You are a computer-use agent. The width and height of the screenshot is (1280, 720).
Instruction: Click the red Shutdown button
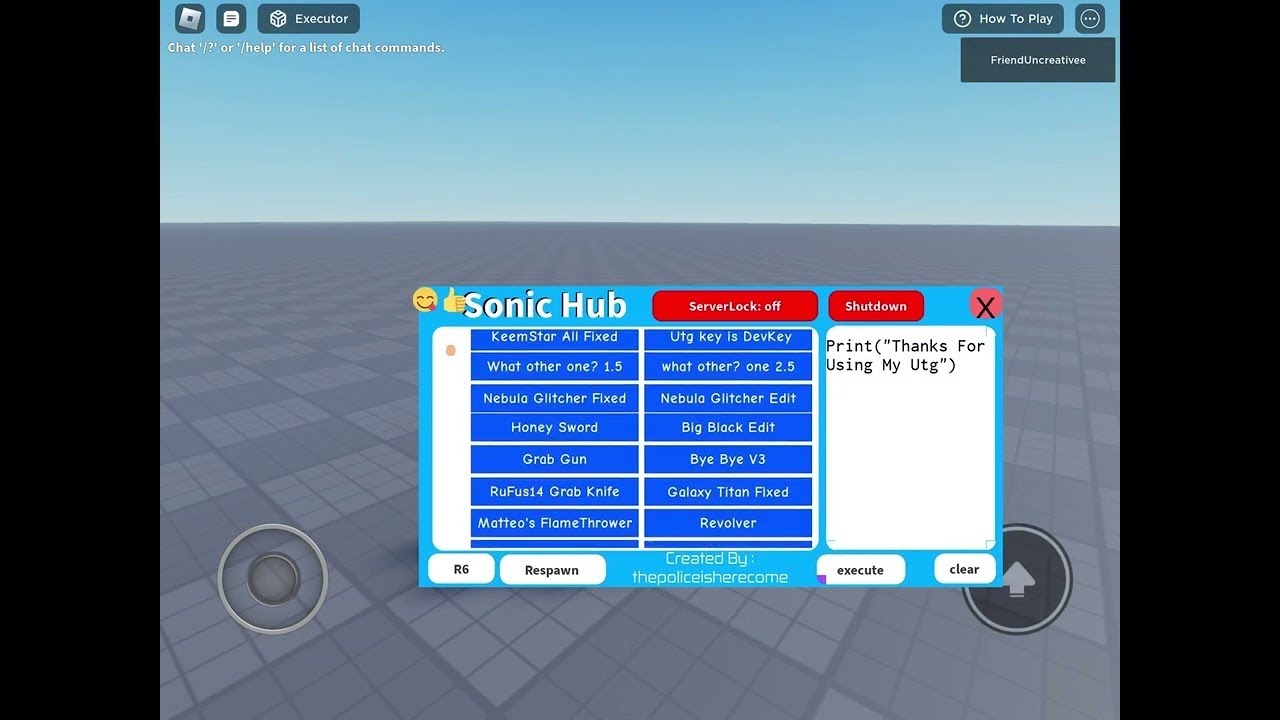[x=876, y=306]
